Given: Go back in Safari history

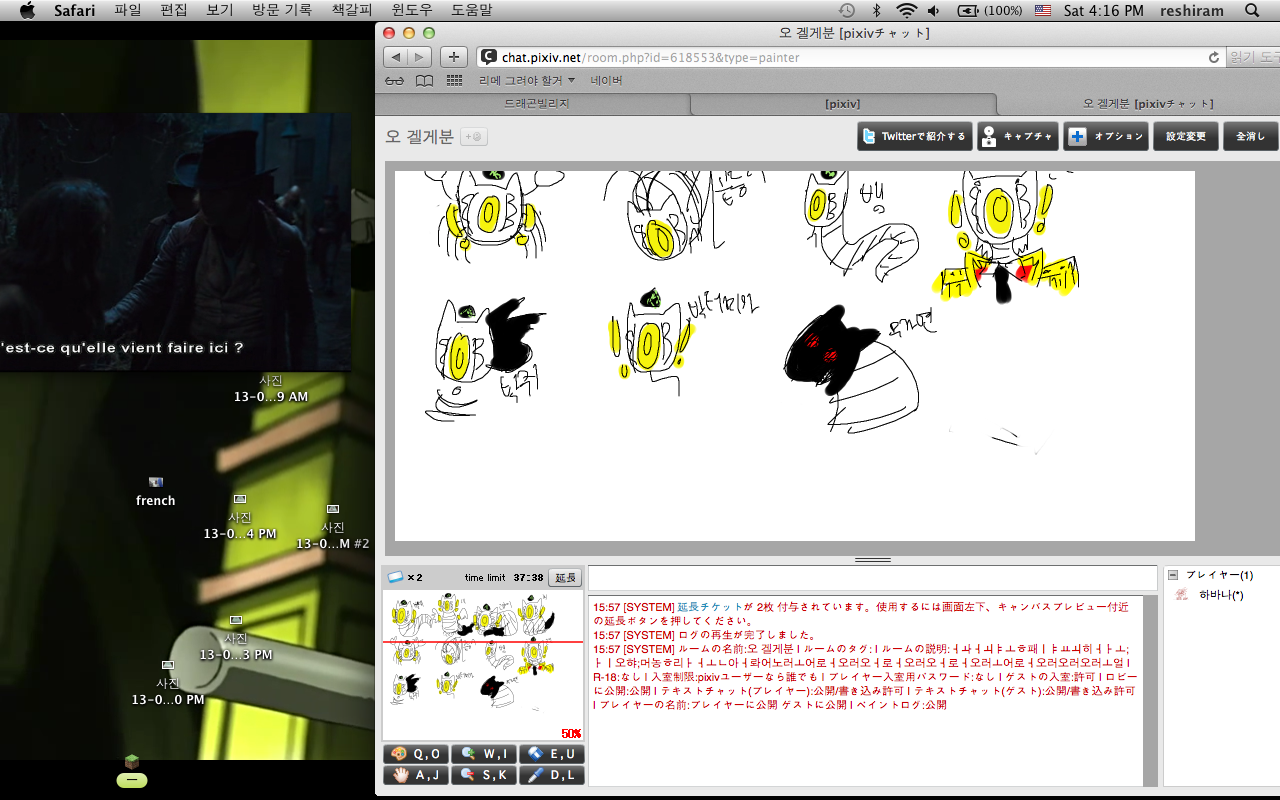Looking at the screenshot, I should (x=396, y=57).
